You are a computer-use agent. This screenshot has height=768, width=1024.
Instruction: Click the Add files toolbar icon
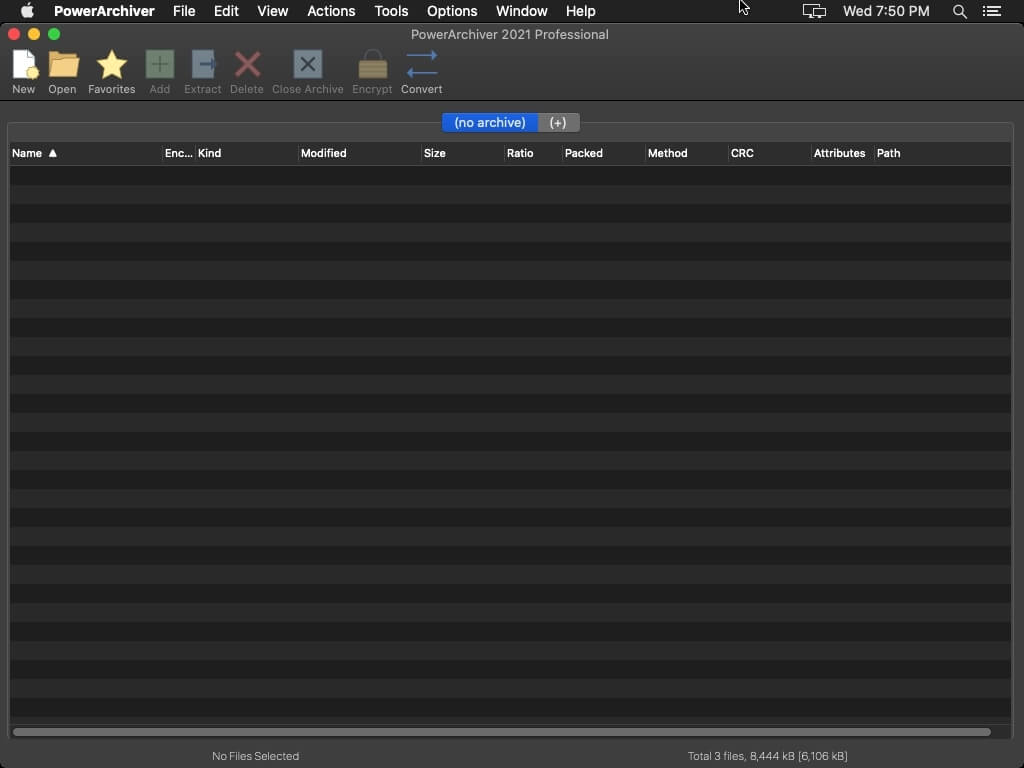point(159,65)
